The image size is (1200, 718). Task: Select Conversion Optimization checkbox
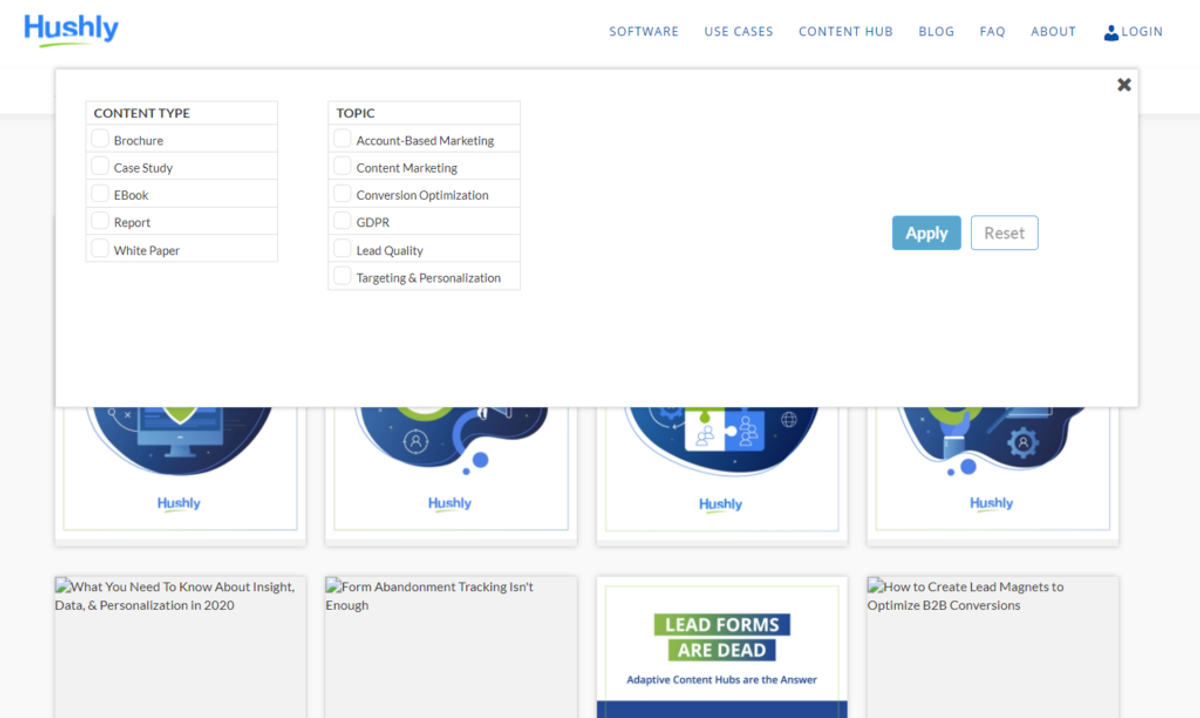pos(342,193)
